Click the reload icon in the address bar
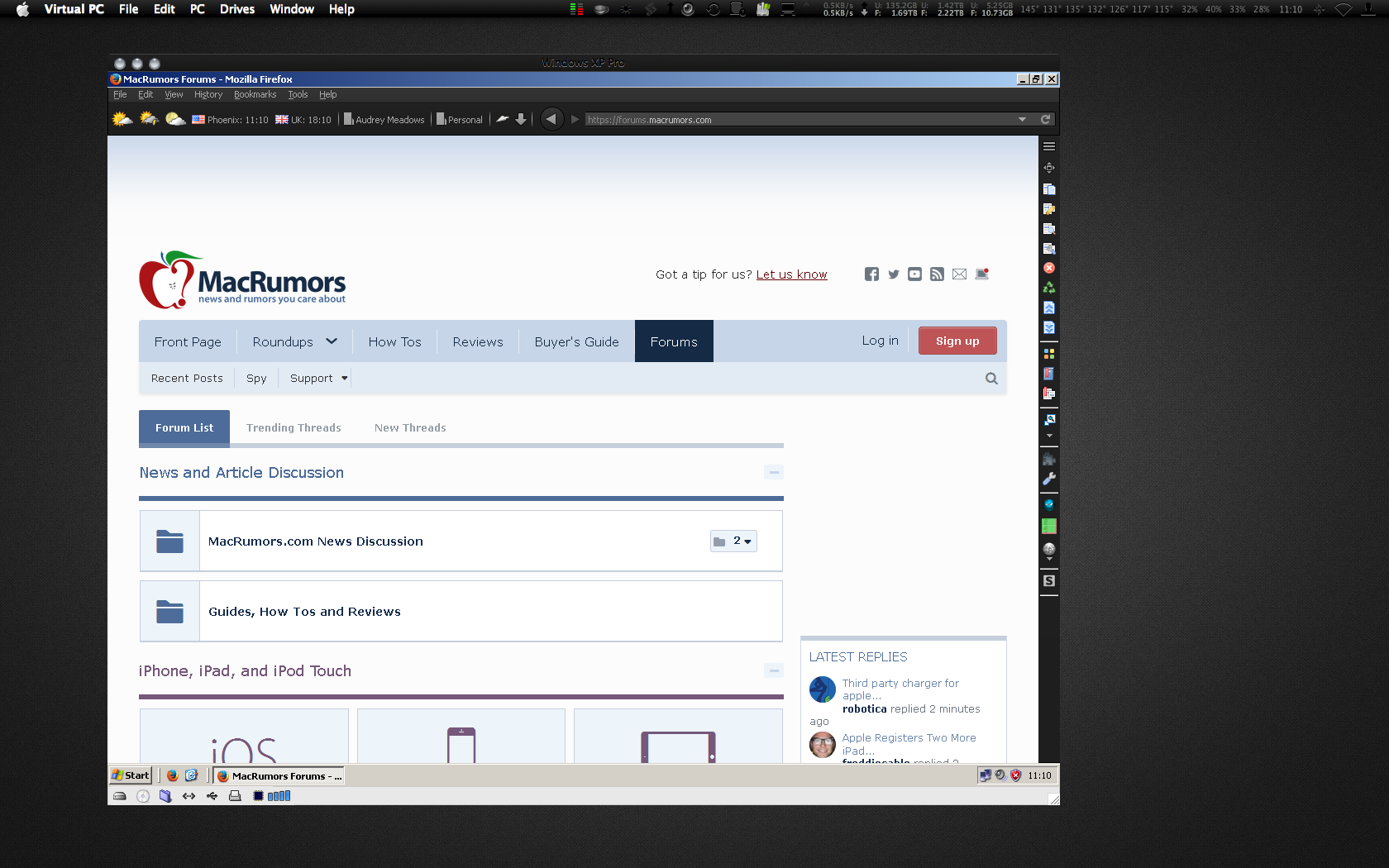Viewport: 1389px width, 868px height. click(x=1046, y=119)
